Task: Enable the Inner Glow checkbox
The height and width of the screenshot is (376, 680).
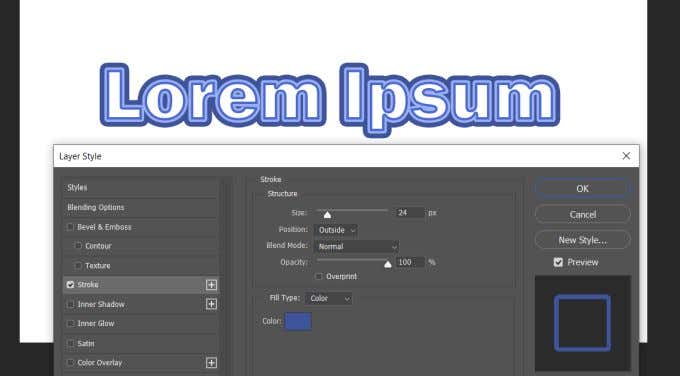Action: click(x=70, y=323)
